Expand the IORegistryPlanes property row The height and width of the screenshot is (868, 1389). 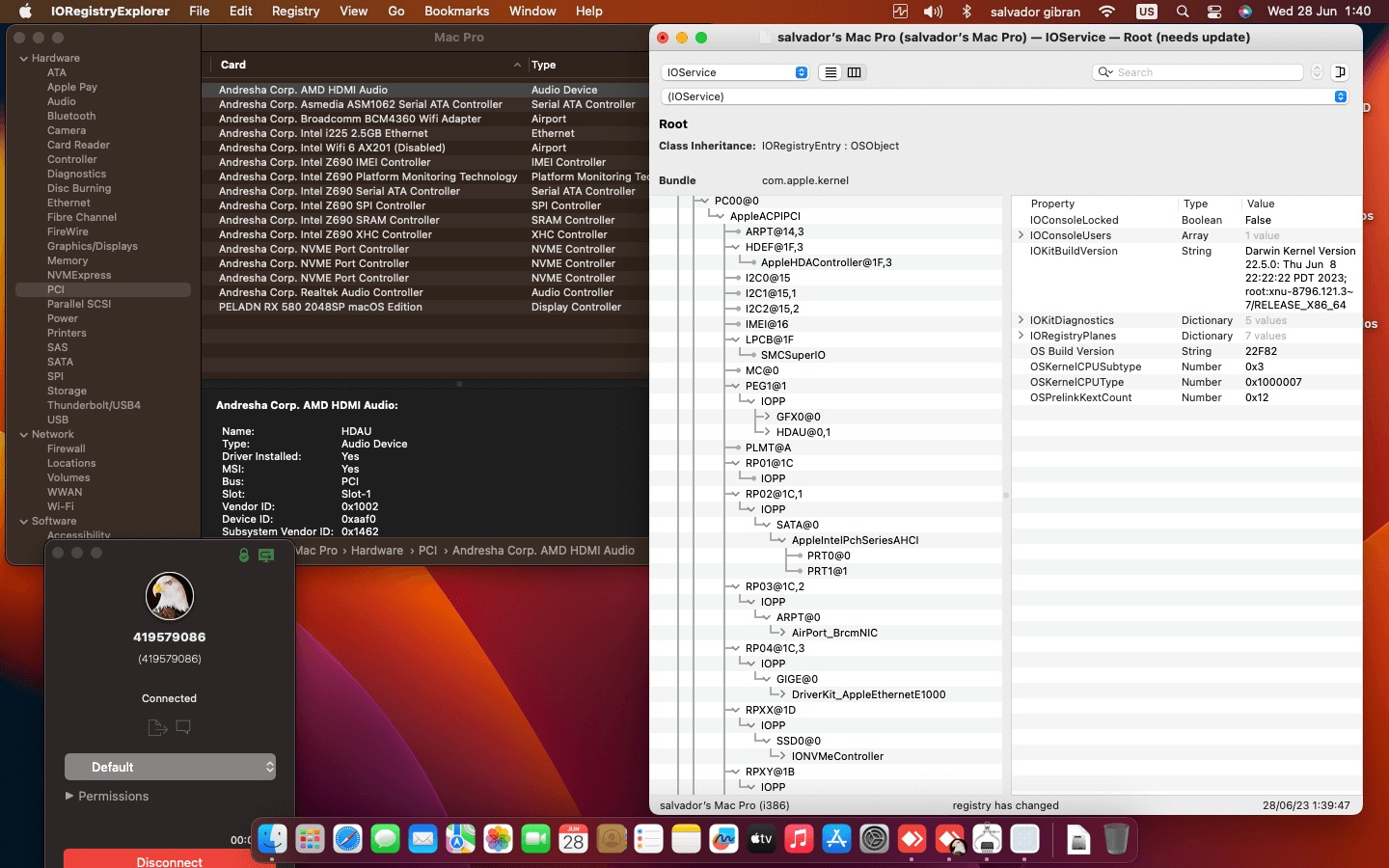[1021, 336]
